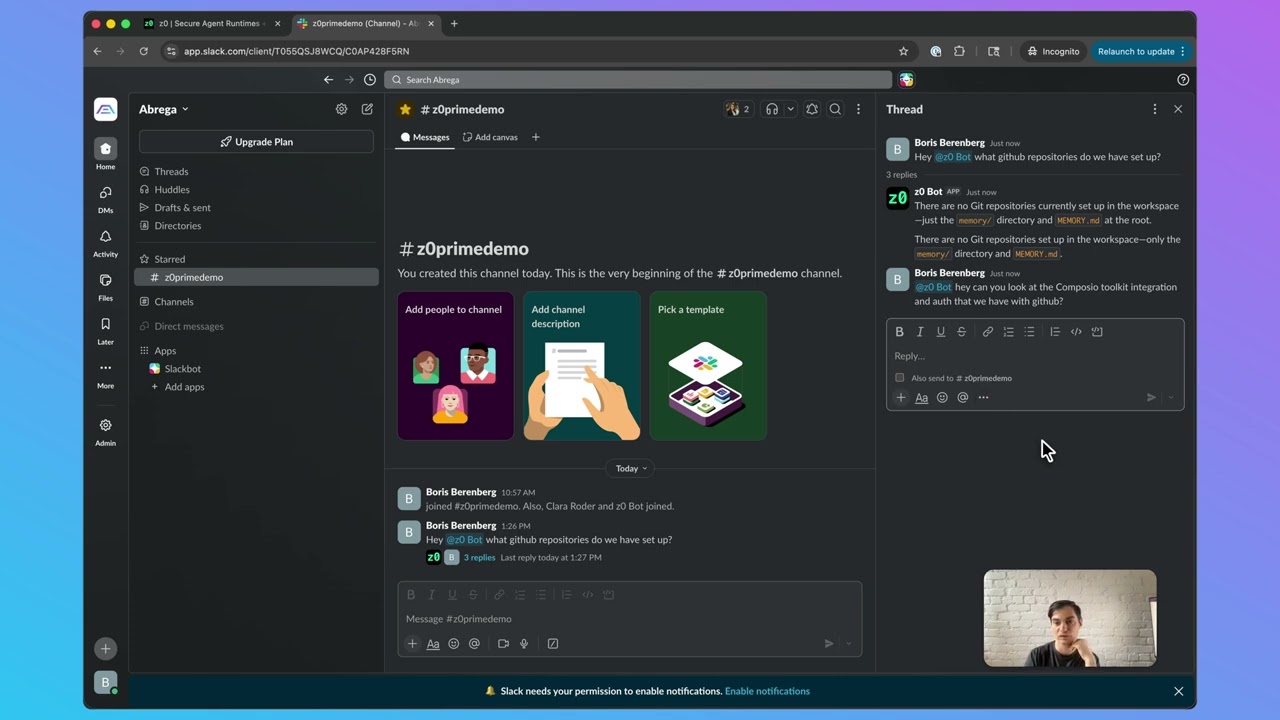
Task: Click Relaunch to update in Chrome
Action: [1141, 51]
